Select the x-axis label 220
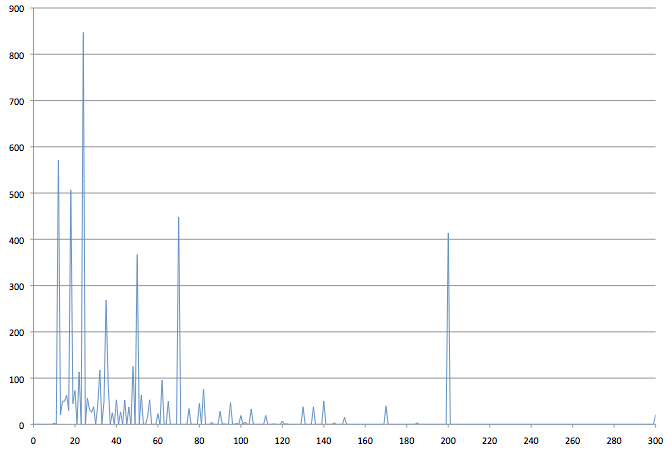 tap(489, 441)
